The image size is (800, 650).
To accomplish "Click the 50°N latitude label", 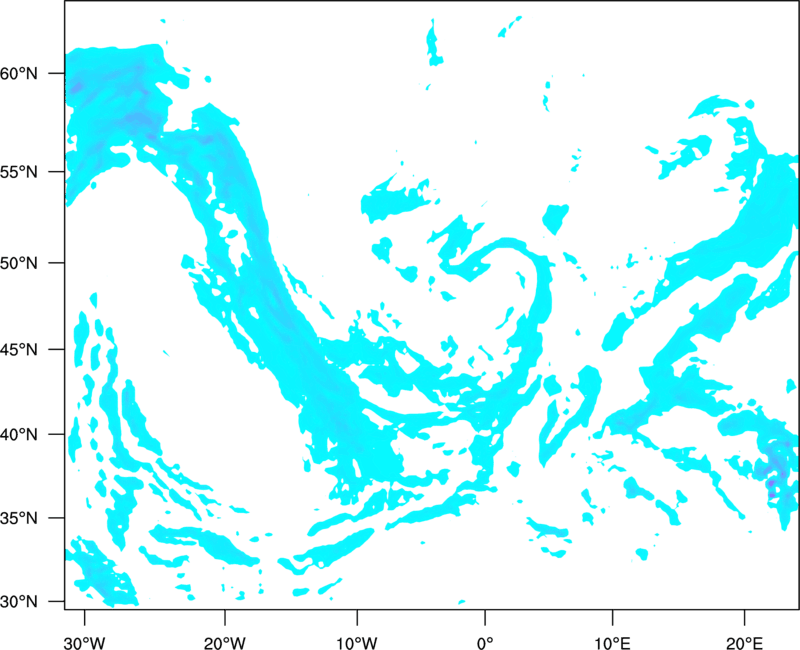I will coord(19,263).
